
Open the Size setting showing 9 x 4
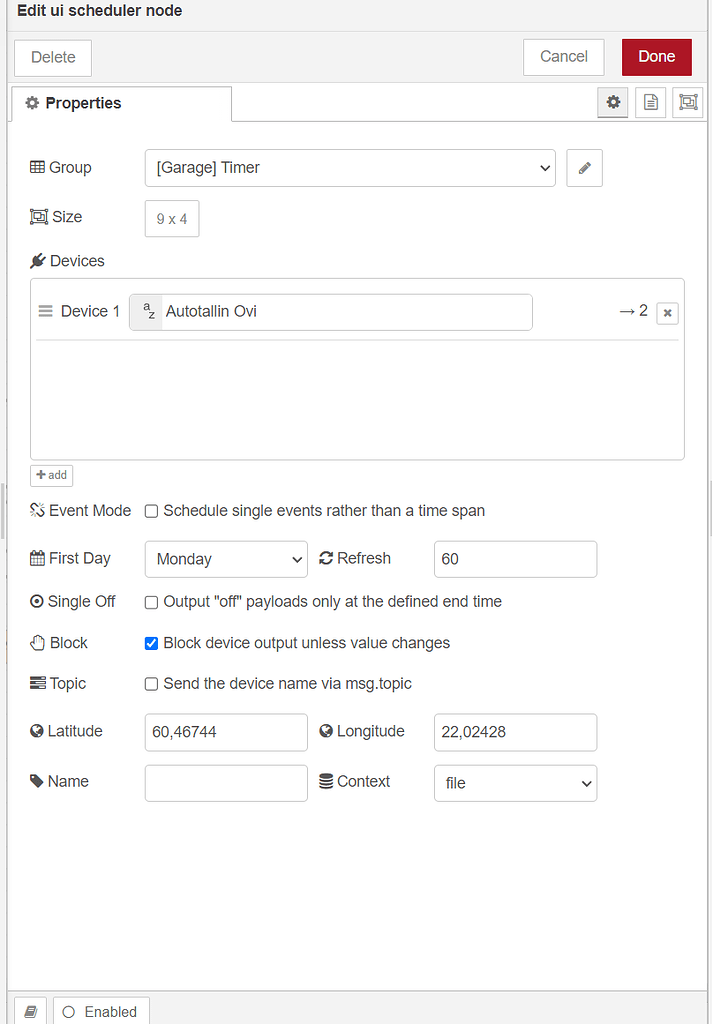pyautogui.click(x=171, y=218)
